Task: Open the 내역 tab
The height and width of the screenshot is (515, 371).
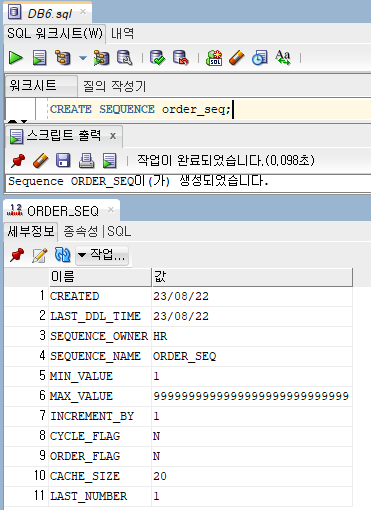Action: coord(122,33)
